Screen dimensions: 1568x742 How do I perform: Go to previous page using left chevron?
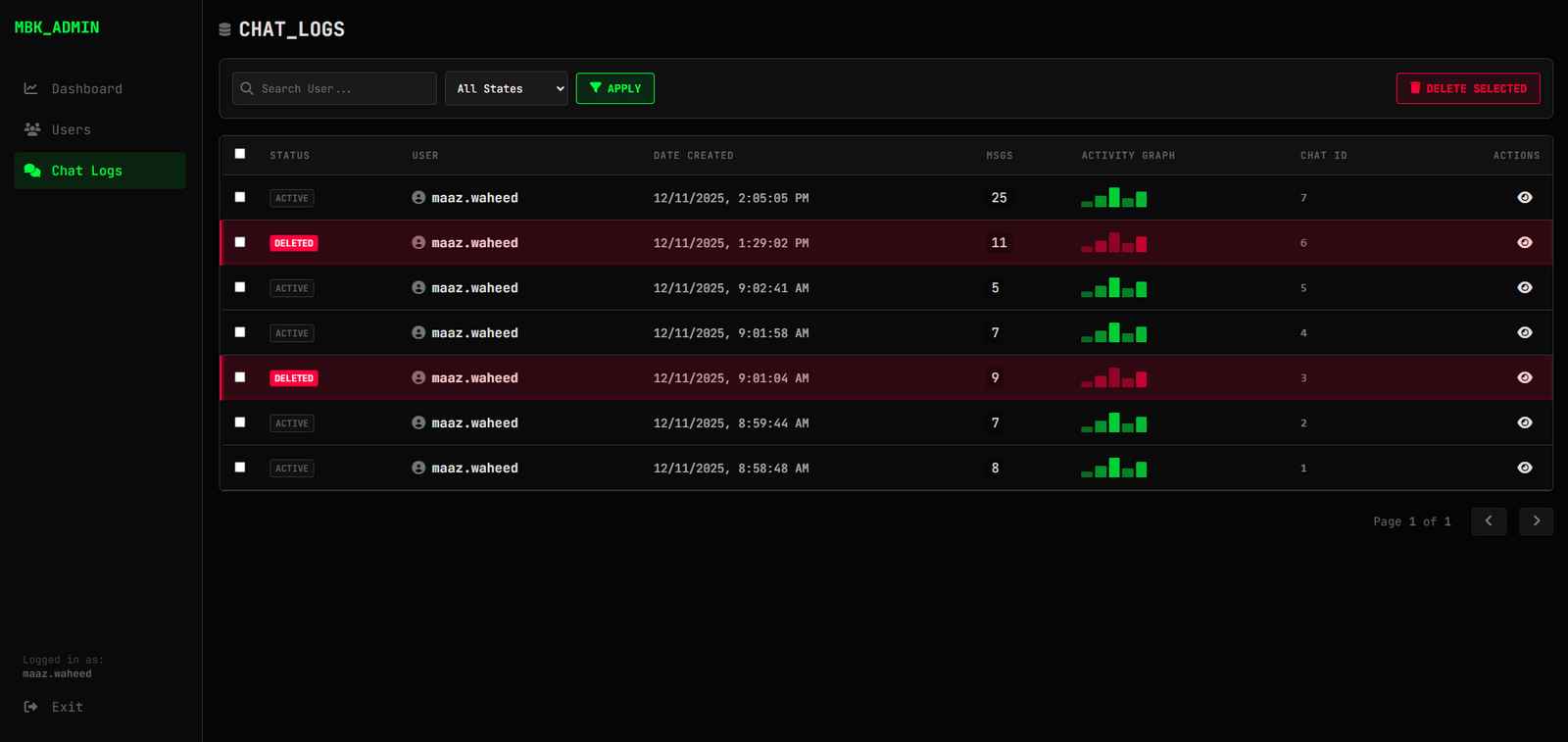click(1488, 521)
